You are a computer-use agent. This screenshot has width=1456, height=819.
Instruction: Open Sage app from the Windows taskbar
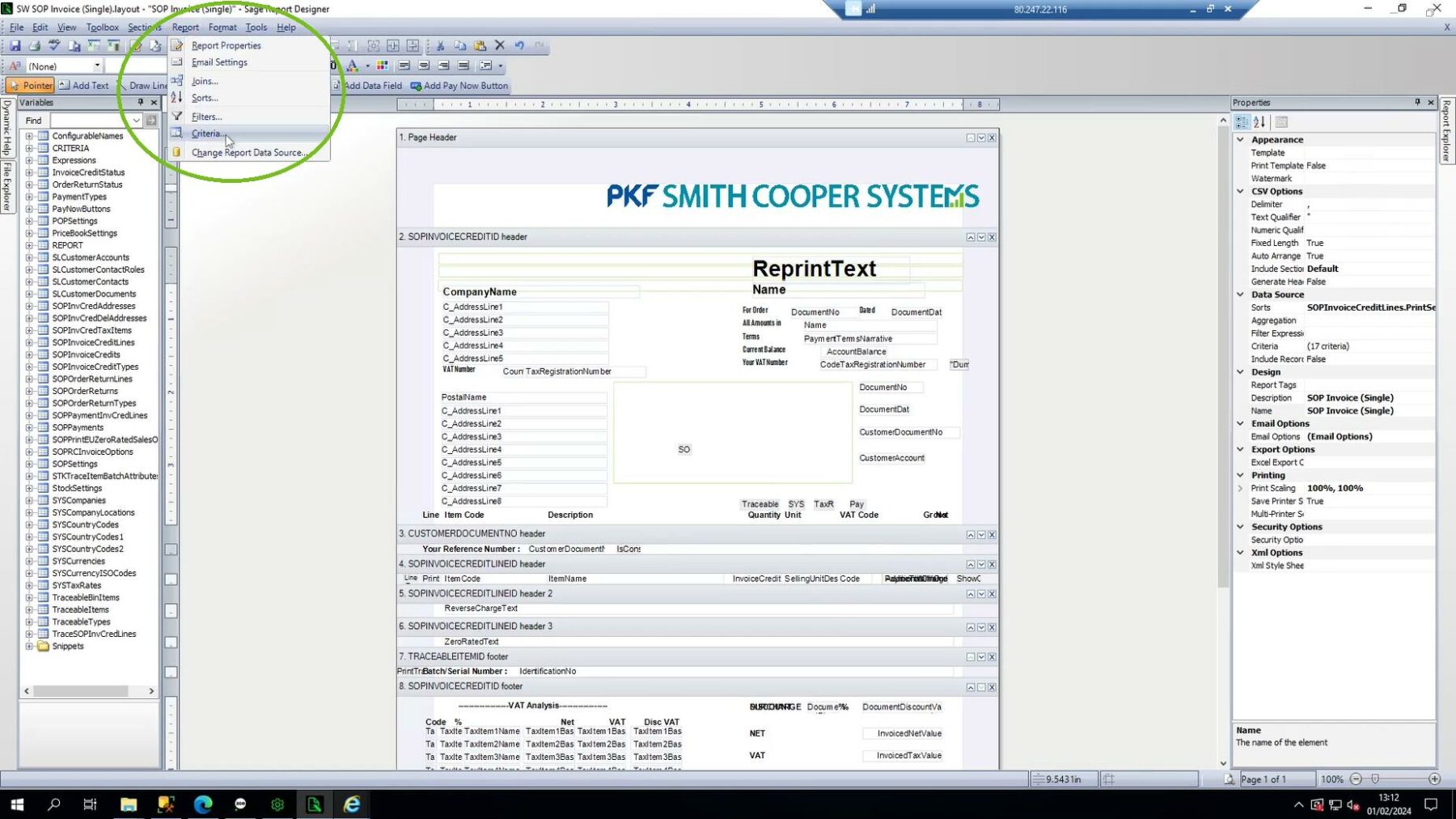tap(314, 804)
